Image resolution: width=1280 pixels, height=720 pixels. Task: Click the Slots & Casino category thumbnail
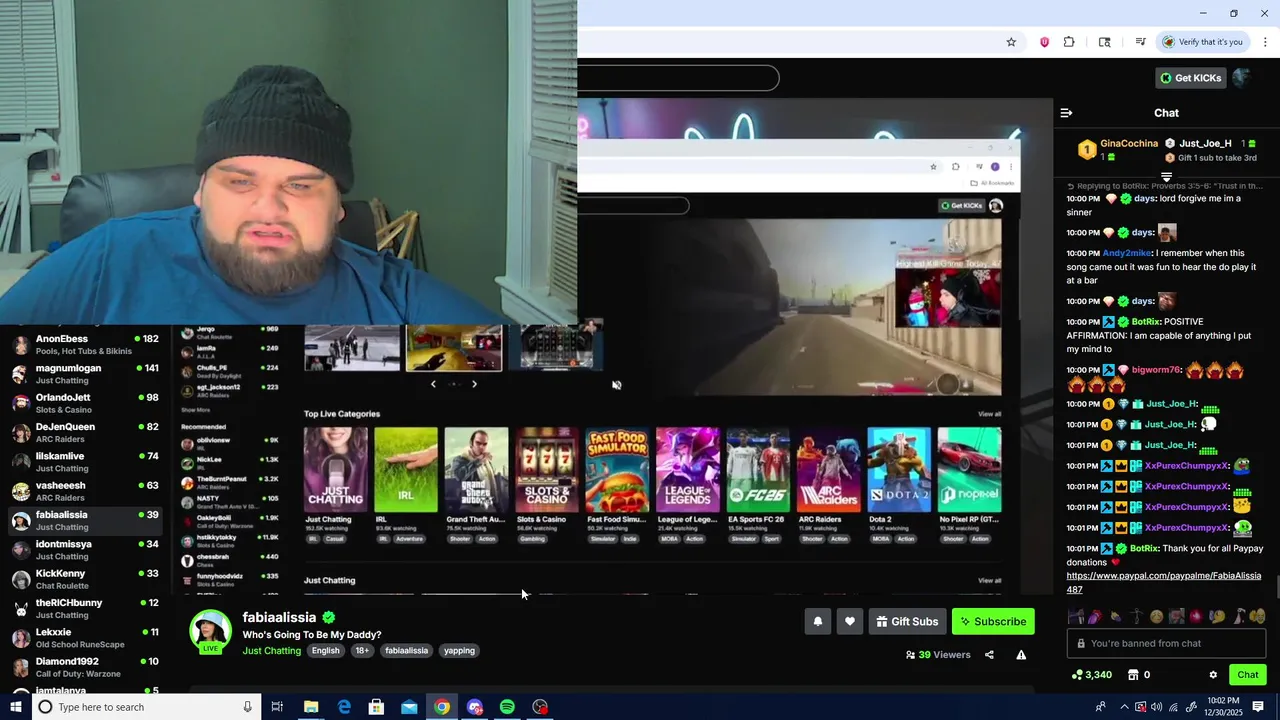click(x=547, y=470)
